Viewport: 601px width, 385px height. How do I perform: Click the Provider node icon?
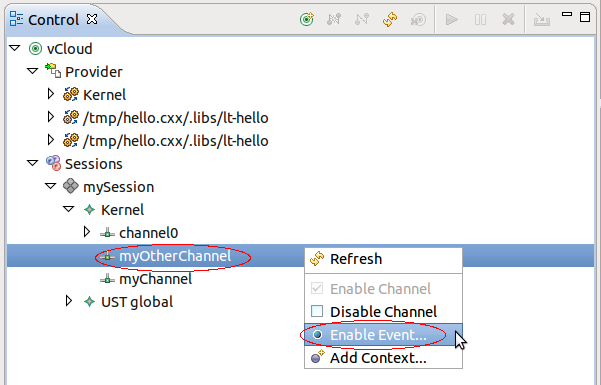[53, 71]
